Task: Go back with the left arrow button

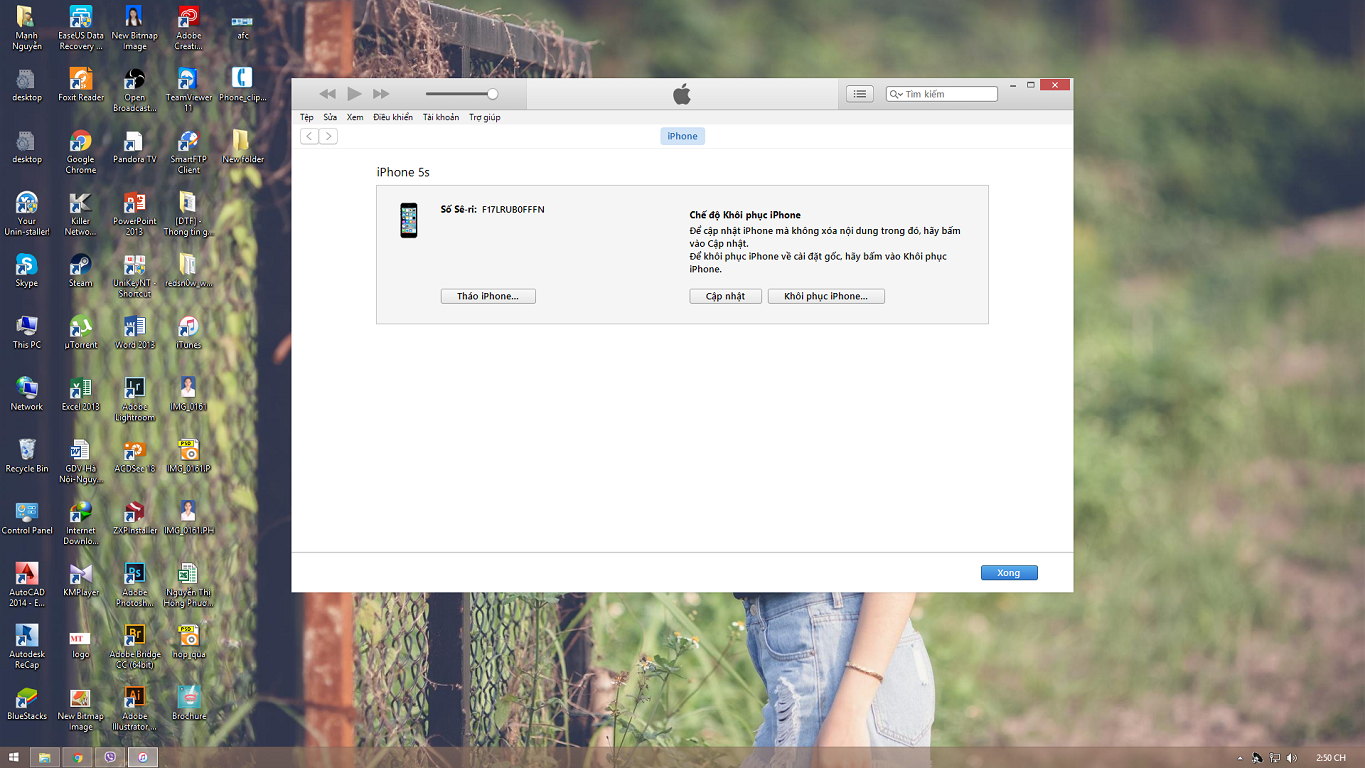Action: click(310, 136)
